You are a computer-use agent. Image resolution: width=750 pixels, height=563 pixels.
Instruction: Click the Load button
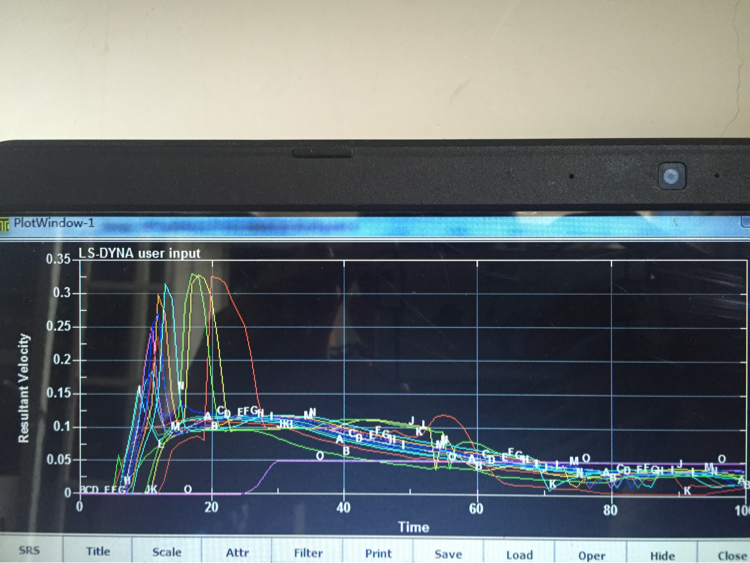coord(519,555)
